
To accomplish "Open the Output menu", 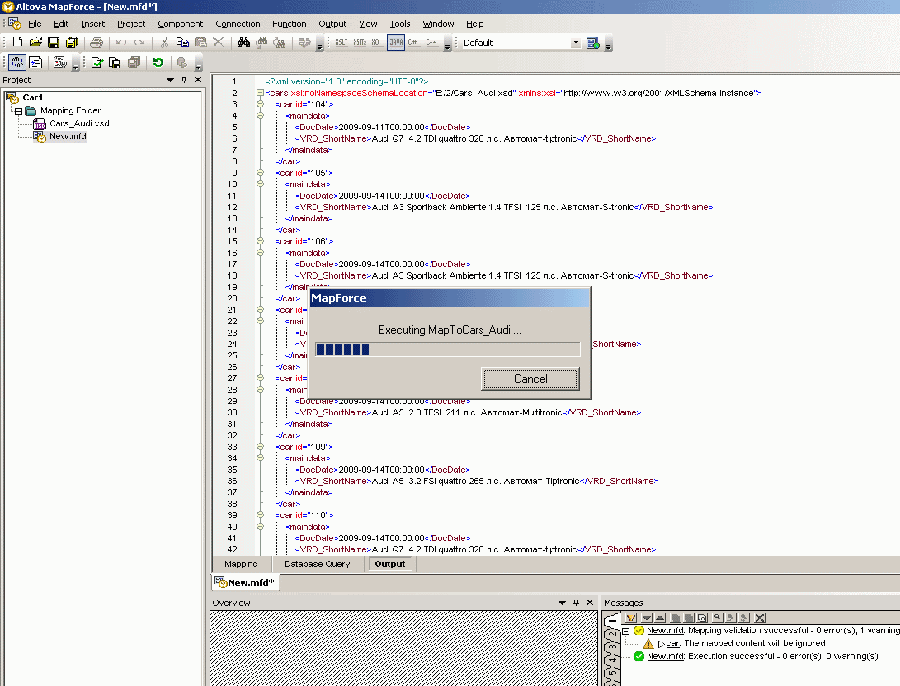I will [332, 24].
